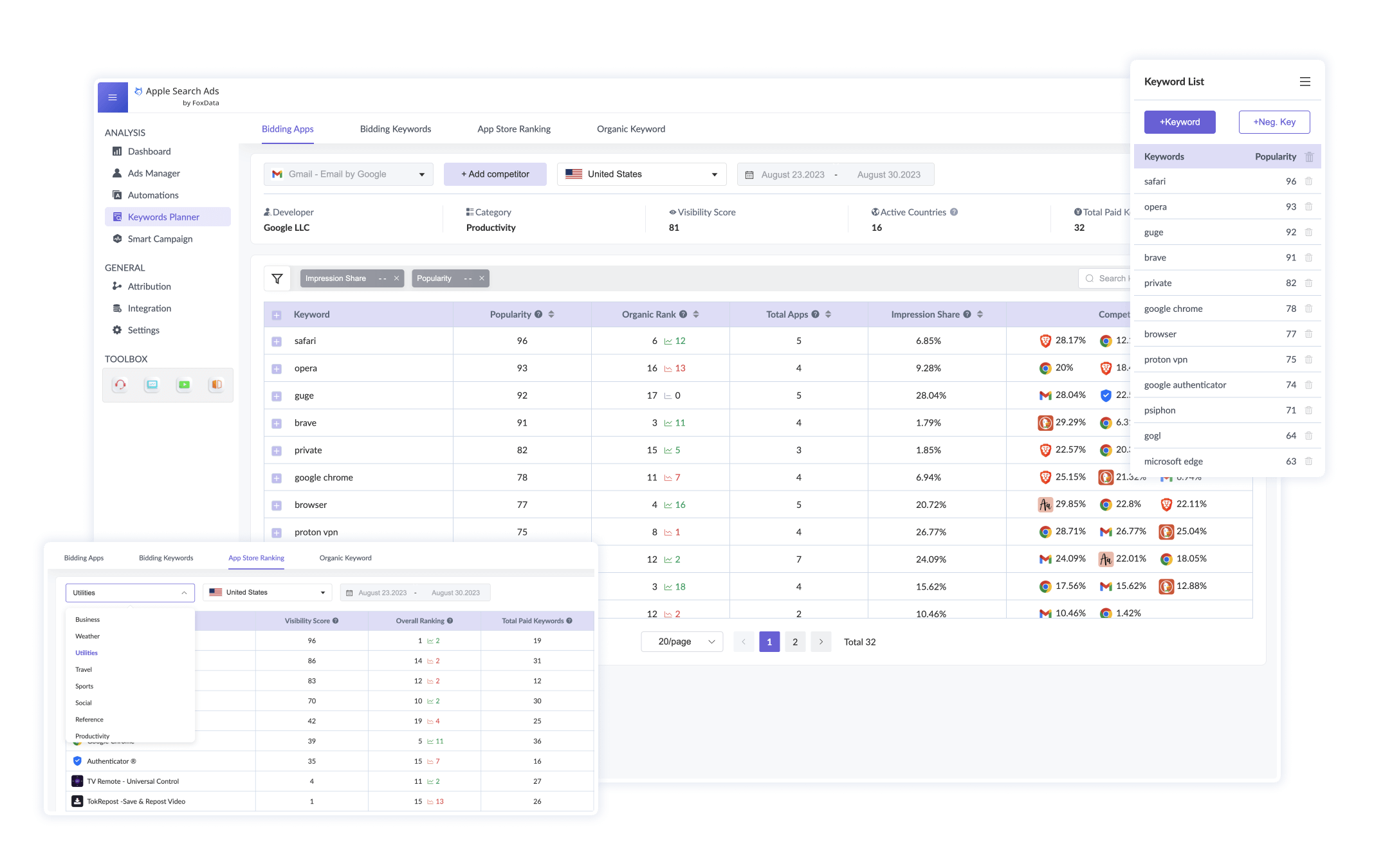1374x868 pixels.
Task: Open the green video toolbox icon
Action: coord(185,384)
